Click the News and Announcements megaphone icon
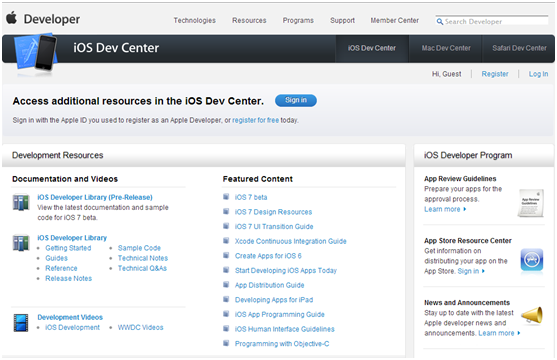The width and height of the screenshot is (557, 360). pos(532,315)
